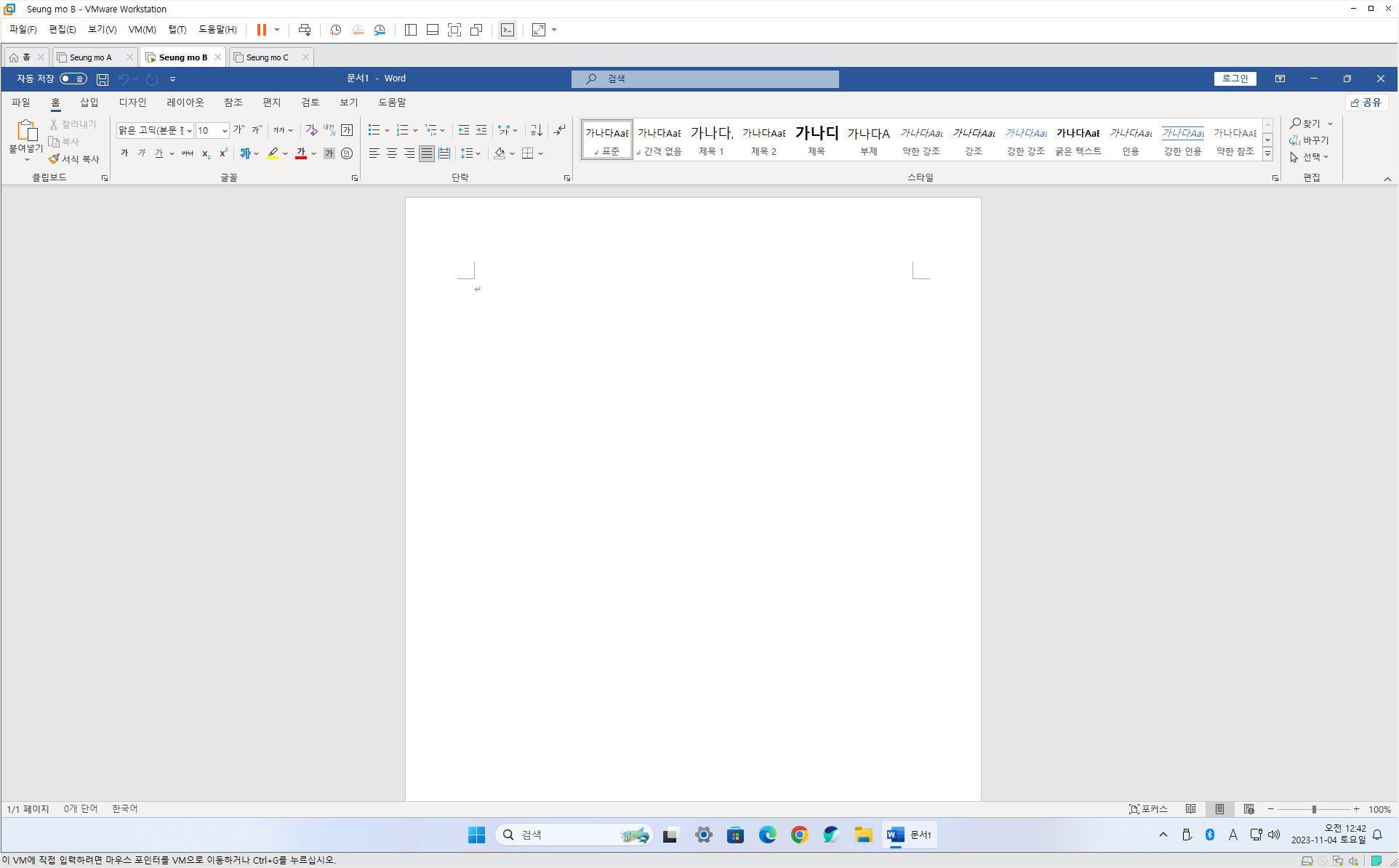Click the center align icon

click(392, 153)
